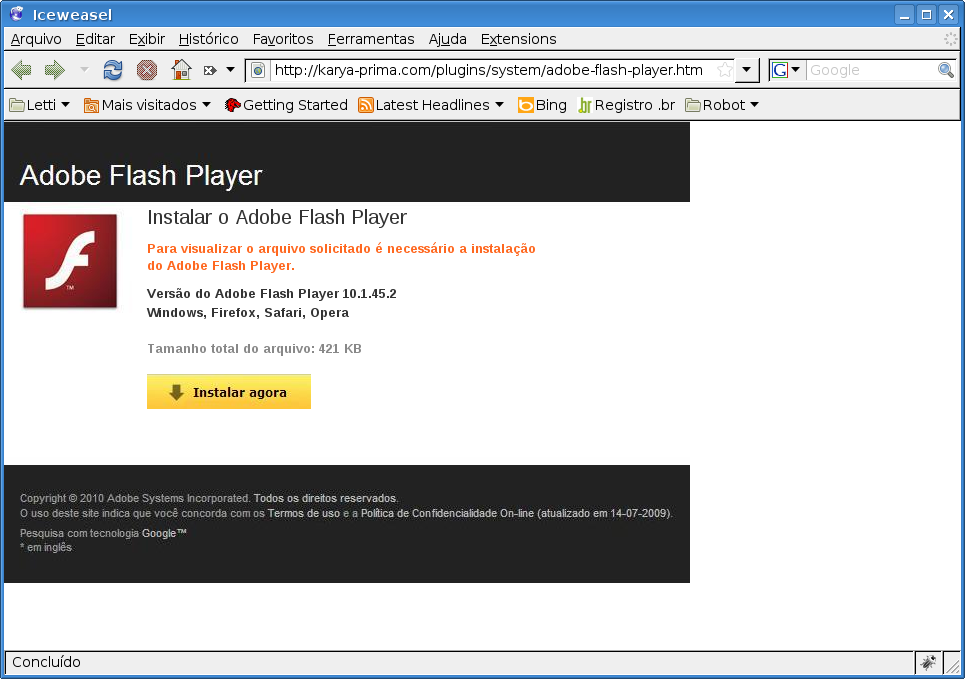This screenshot has height=679, width=965.
Task: Open the Bing bookmark
Action: click(x=542, y=105)
